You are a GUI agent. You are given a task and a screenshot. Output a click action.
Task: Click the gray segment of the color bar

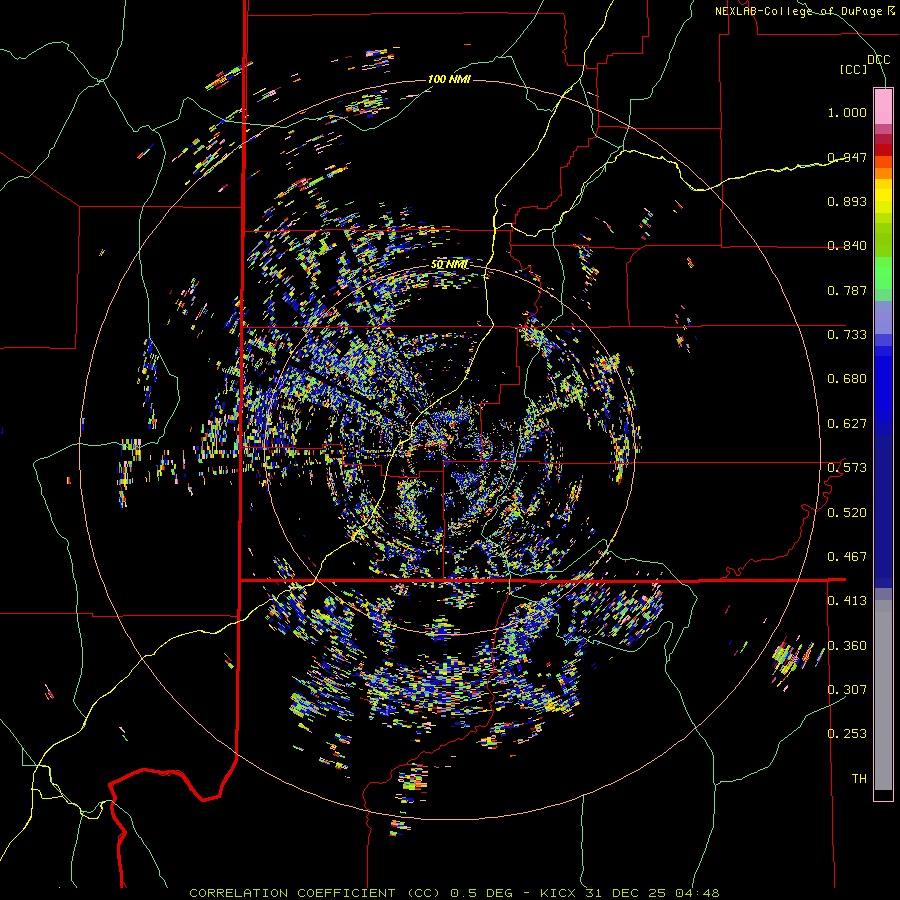click(x=883, y=695)
